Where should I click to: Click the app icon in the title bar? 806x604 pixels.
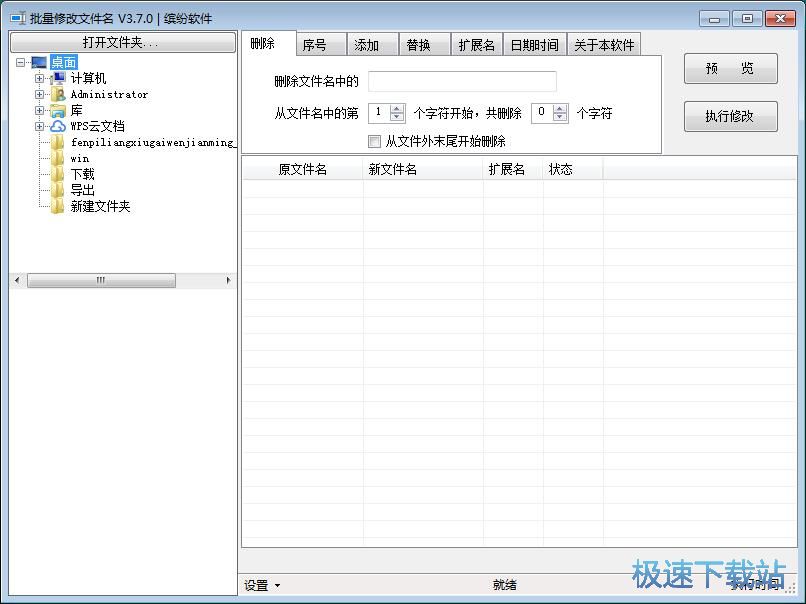click(18, 18)
